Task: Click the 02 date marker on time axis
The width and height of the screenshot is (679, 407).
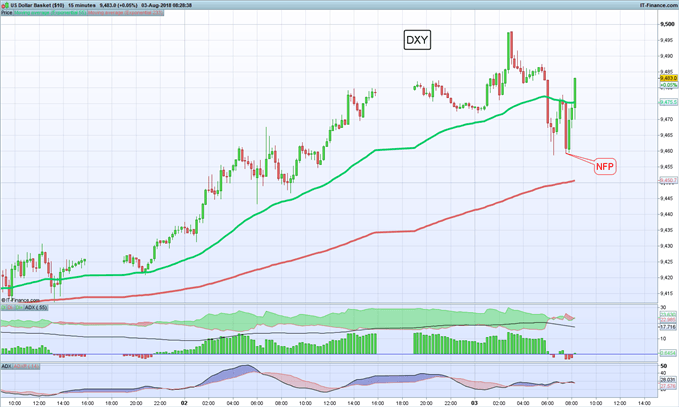Action: point(184,403)
